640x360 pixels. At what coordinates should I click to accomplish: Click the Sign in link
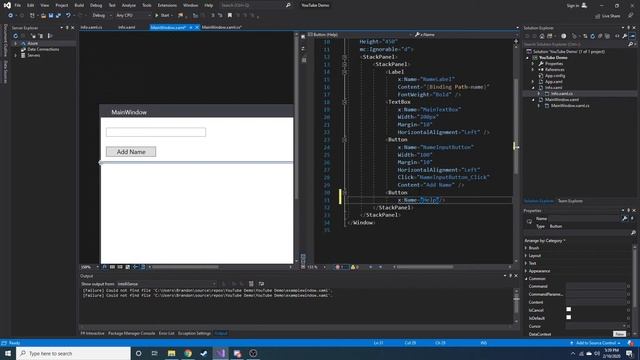(573, 5)
